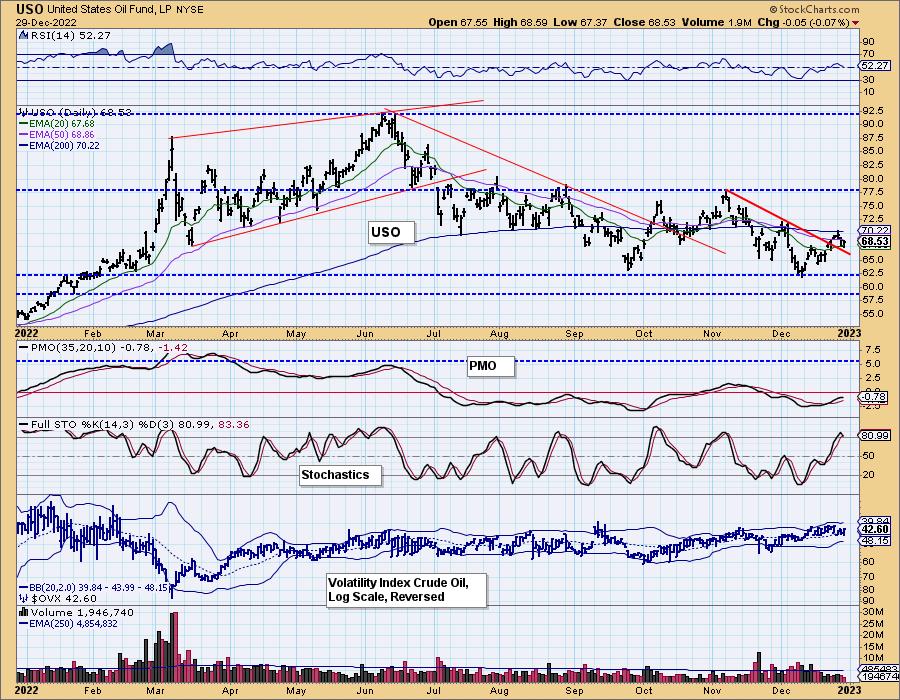Click 'Jun' on the price panel date axis
The height and width of the screenshot is (700, 900).
[x=365, y=334]
